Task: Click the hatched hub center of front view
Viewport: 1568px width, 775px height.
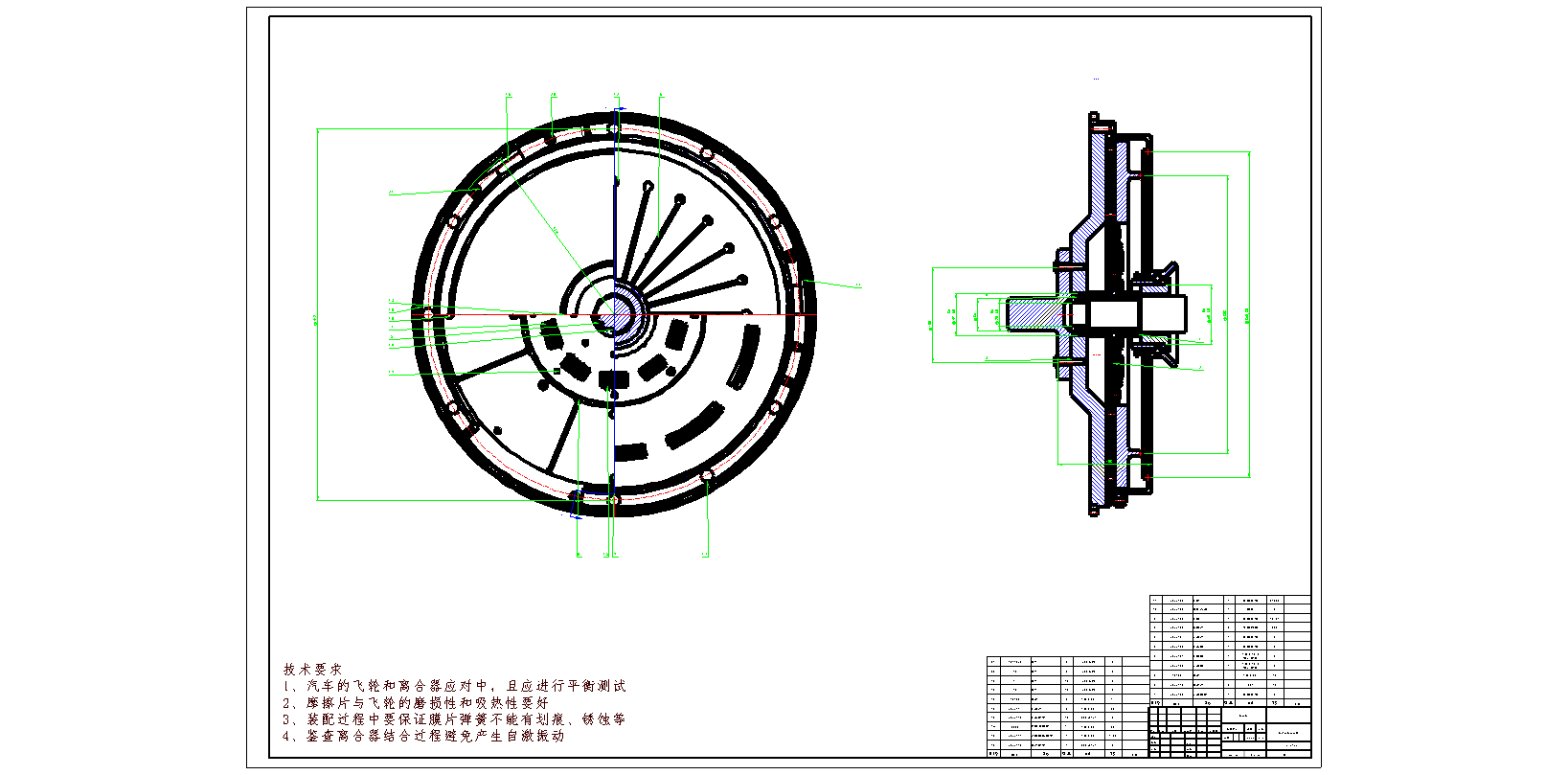Action: coord(612,314)
